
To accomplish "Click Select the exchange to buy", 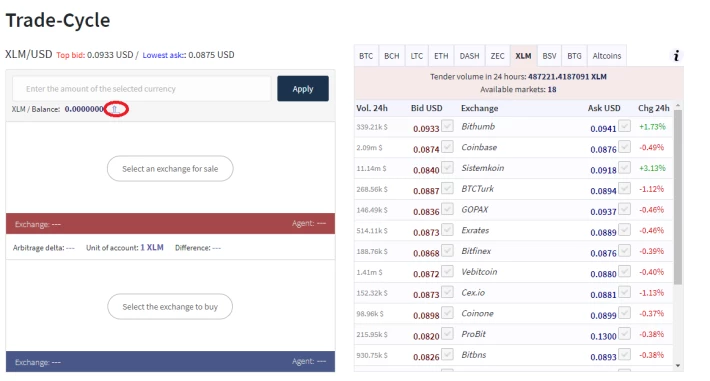I will (x=170, y=307).
